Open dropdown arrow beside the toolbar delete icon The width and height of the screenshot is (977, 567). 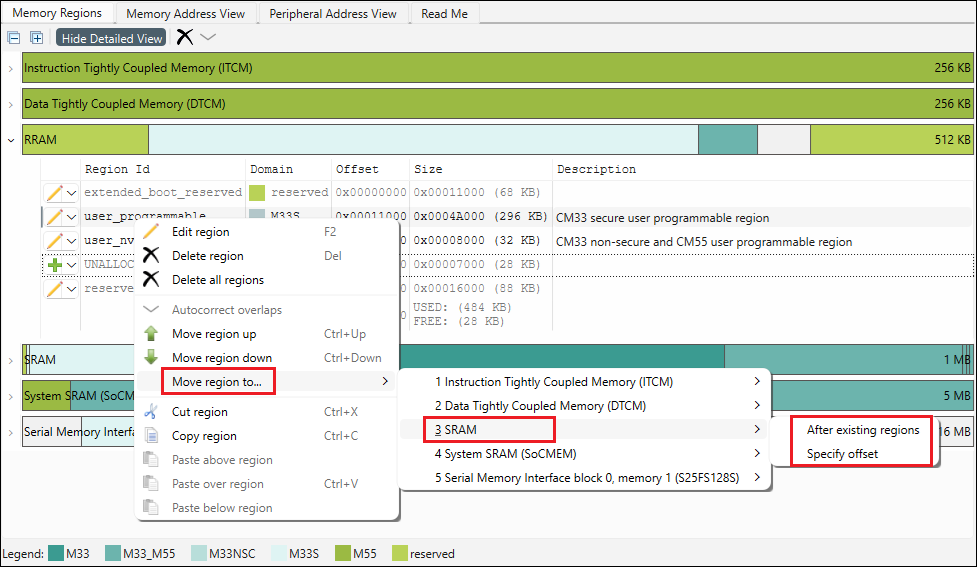pyautogui.click(x=208, y=37)
